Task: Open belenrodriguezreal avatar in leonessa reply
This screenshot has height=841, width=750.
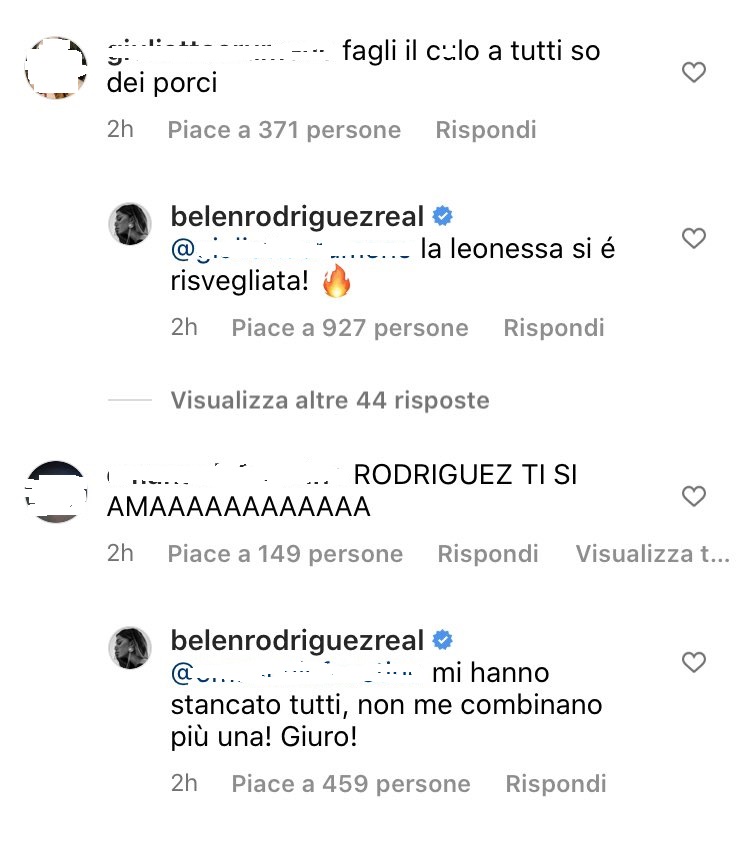Action: 130,224
